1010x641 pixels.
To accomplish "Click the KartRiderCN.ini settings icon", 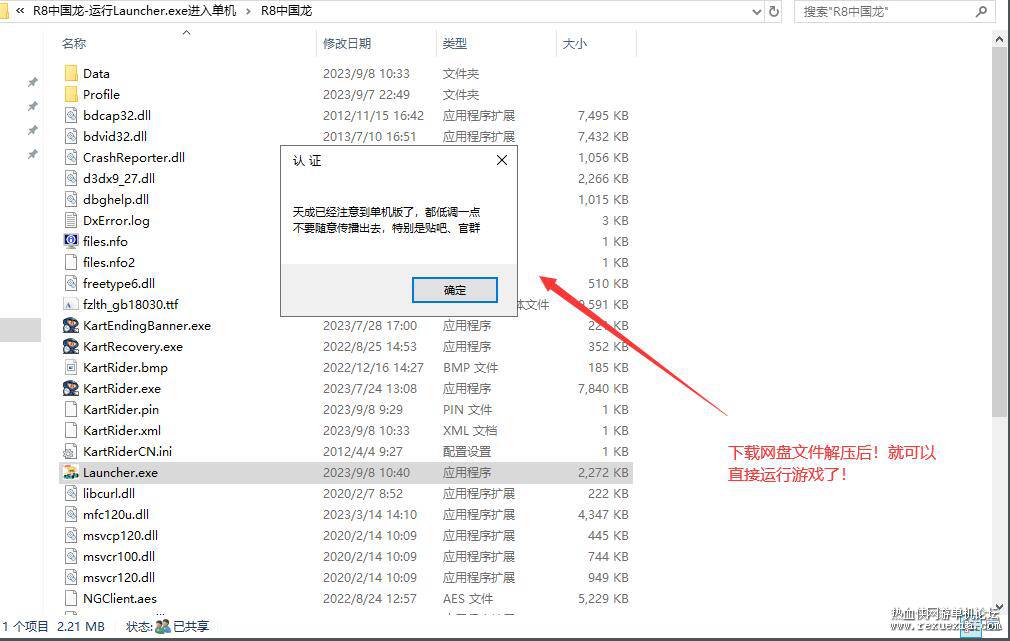I will [71, 452].
